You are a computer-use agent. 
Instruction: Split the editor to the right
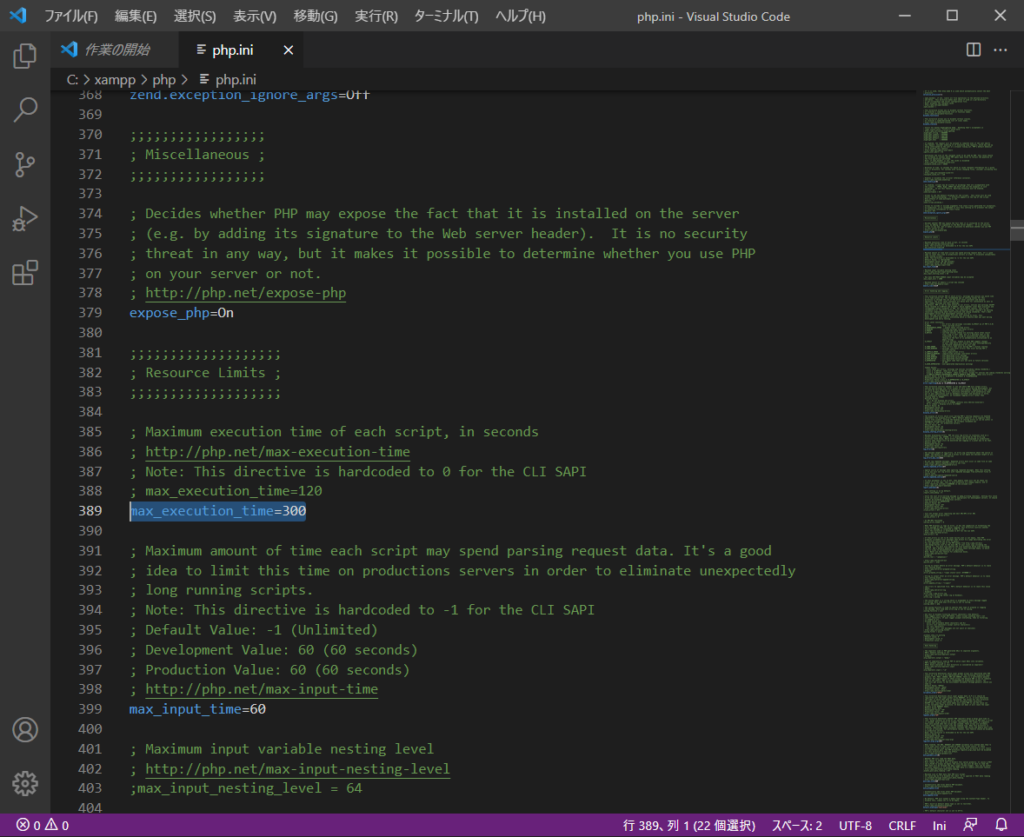(973, 50)
